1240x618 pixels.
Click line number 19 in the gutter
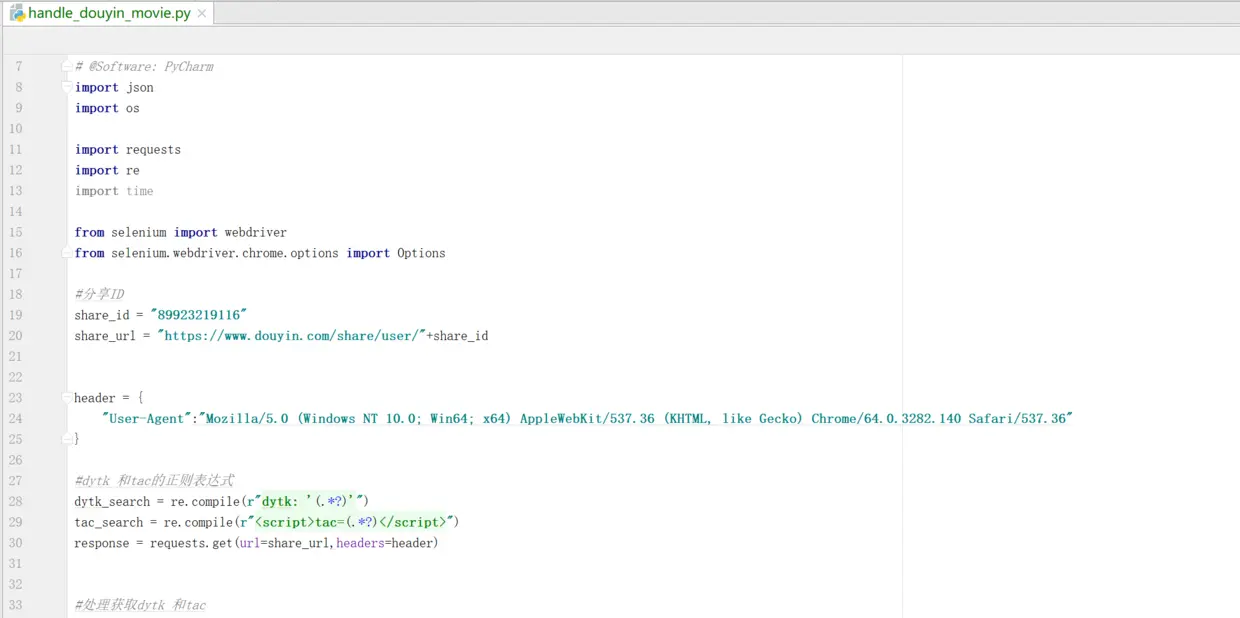click(x=15, y=315)
